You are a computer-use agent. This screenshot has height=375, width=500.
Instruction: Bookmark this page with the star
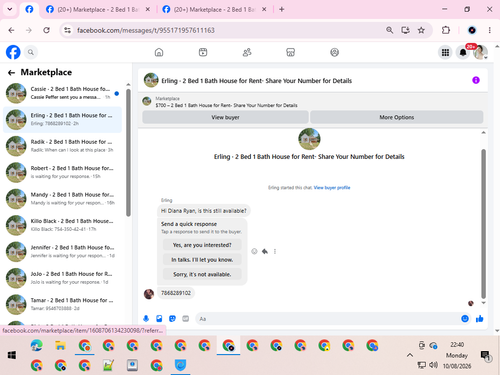pyautogui.click(x=421, y=30)
